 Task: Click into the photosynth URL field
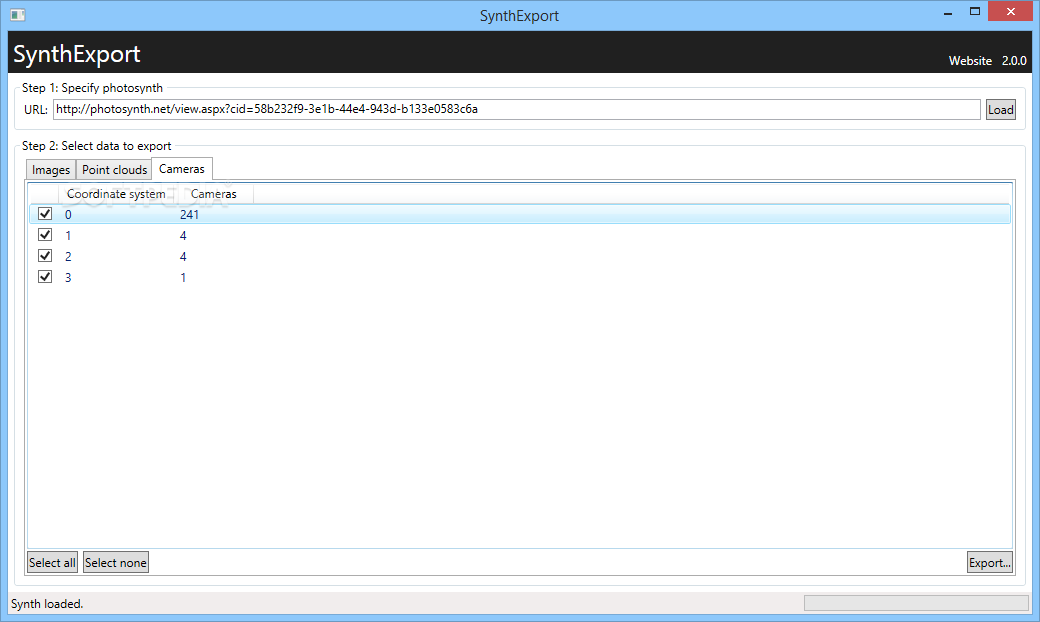[x=517, y=109]
